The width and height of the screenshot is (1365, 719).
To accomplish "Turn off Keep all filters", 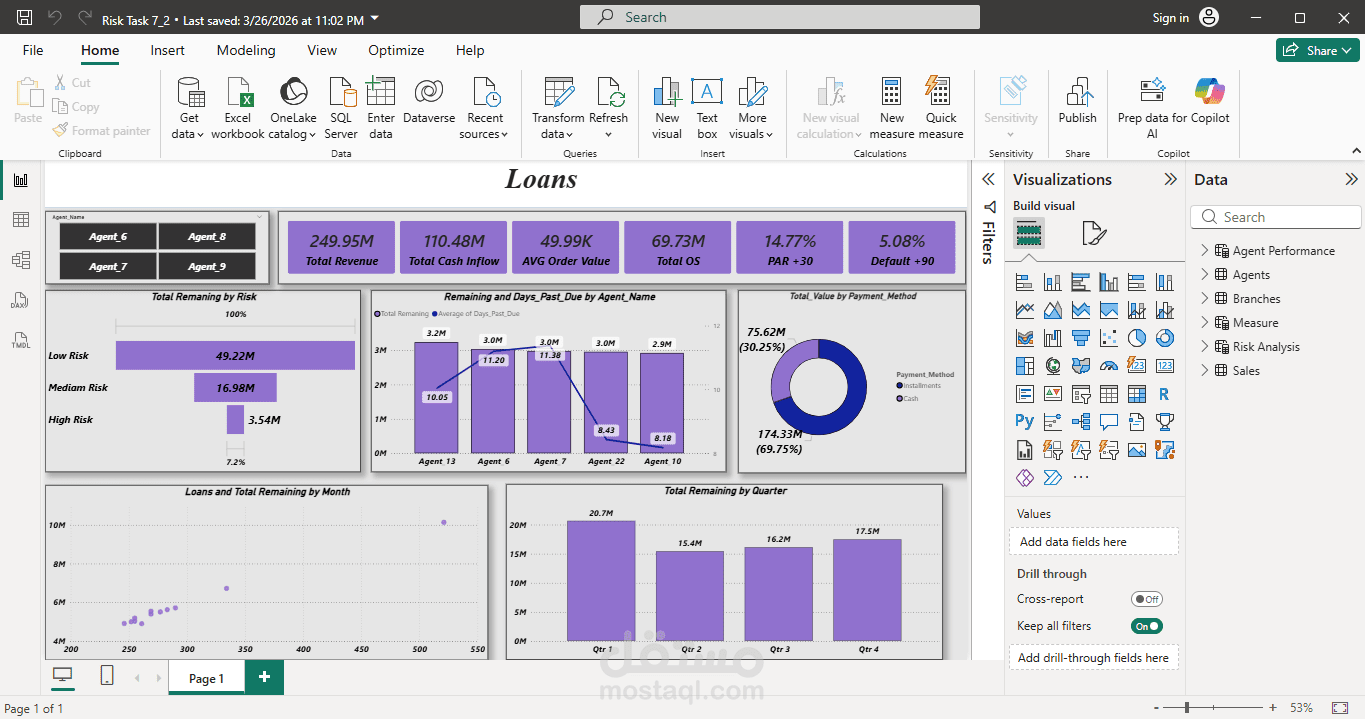I will 1146,626.
